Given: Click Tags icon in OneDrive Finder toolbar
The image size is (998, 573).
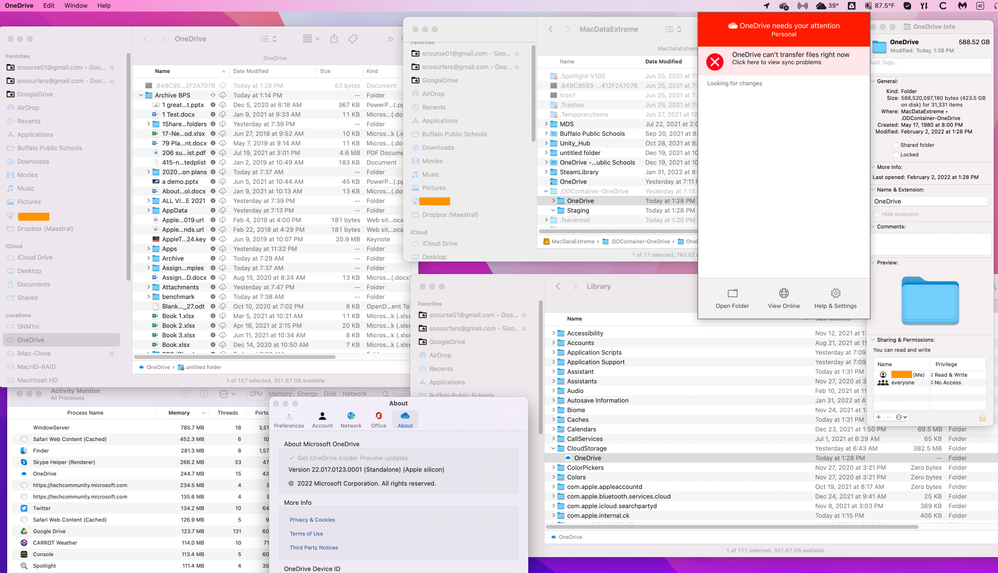Looking at the screenshot, I should click(x=353, y=39).
